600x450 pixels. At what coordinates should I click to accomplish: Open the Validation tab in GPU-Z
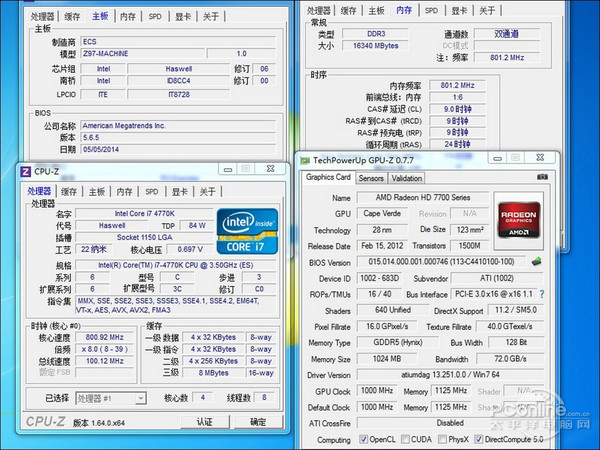tap(407, 178)
